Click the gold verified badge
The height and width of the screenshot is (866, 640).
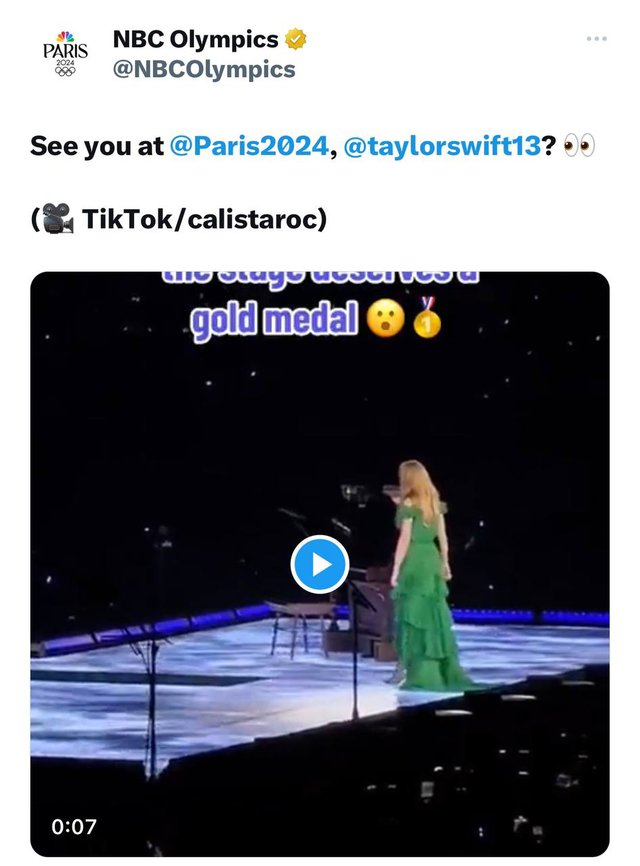click(x=295, y=39)
